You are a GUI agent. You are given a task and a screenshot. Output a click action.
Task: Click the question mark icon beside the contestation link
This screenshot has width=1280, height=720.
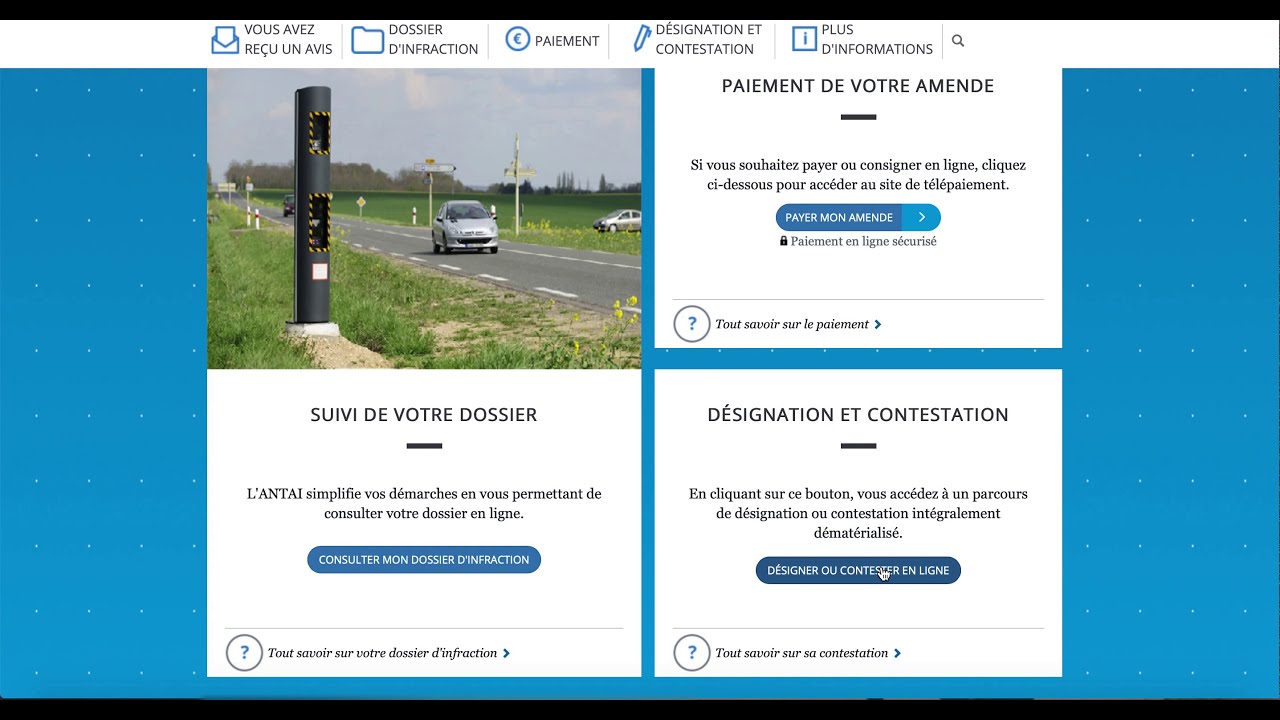[692, 653]
